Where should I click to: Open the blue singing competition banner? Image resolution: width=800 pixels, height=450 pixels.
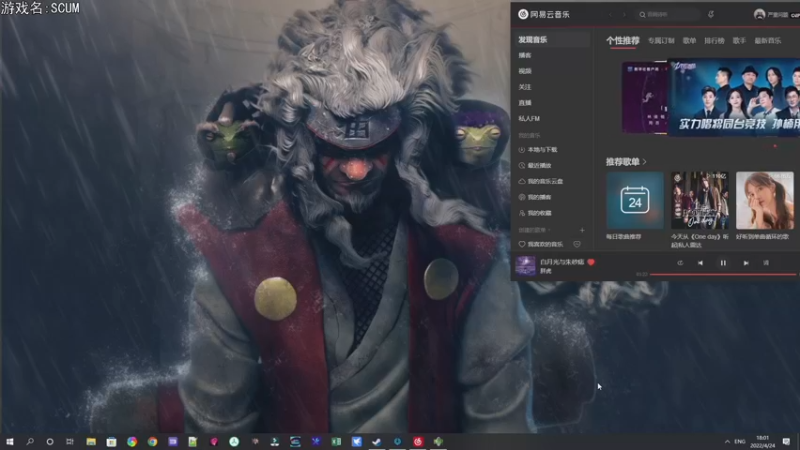(734, 97)
